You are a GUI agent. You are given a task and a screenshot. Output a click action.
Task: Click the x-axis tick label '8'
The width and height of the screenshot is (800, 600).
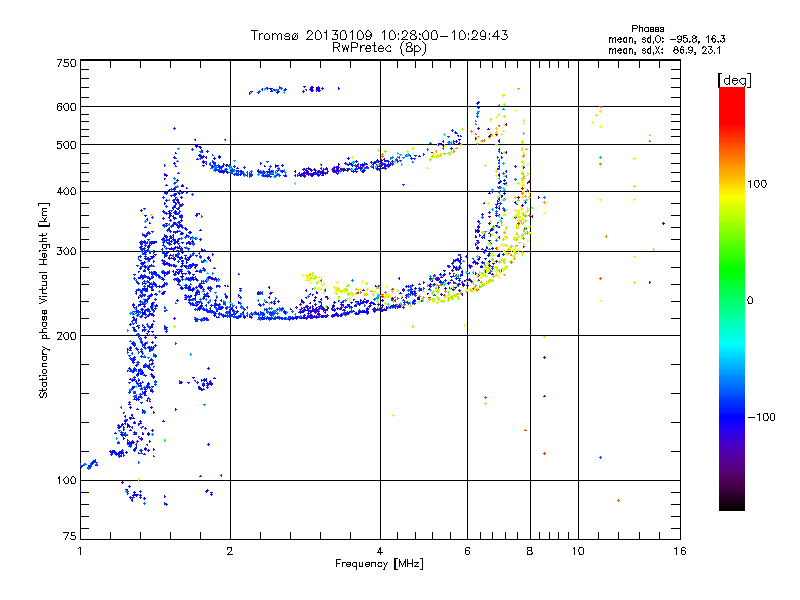530,551
